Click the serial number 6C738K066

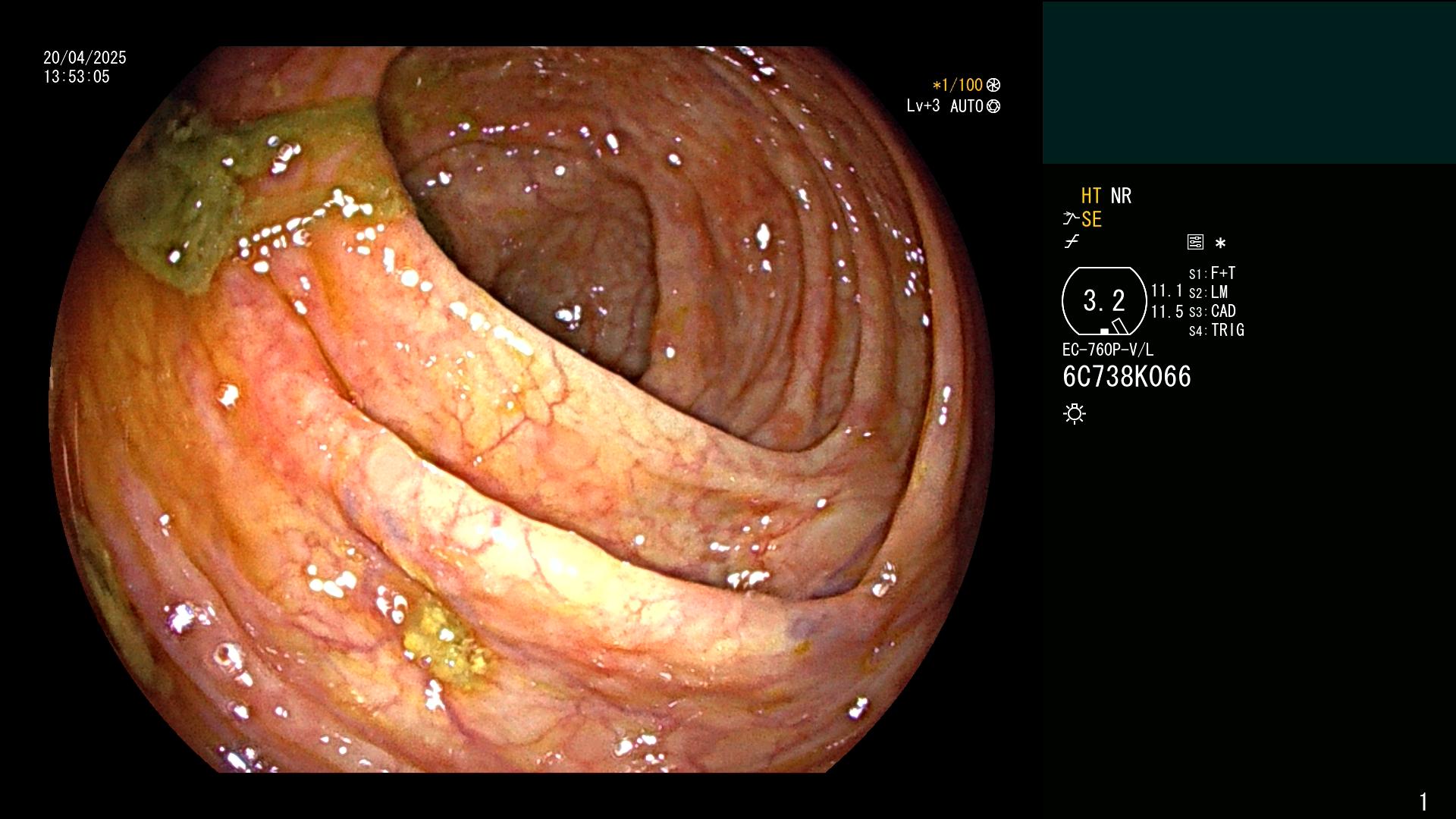[1127, 377]
